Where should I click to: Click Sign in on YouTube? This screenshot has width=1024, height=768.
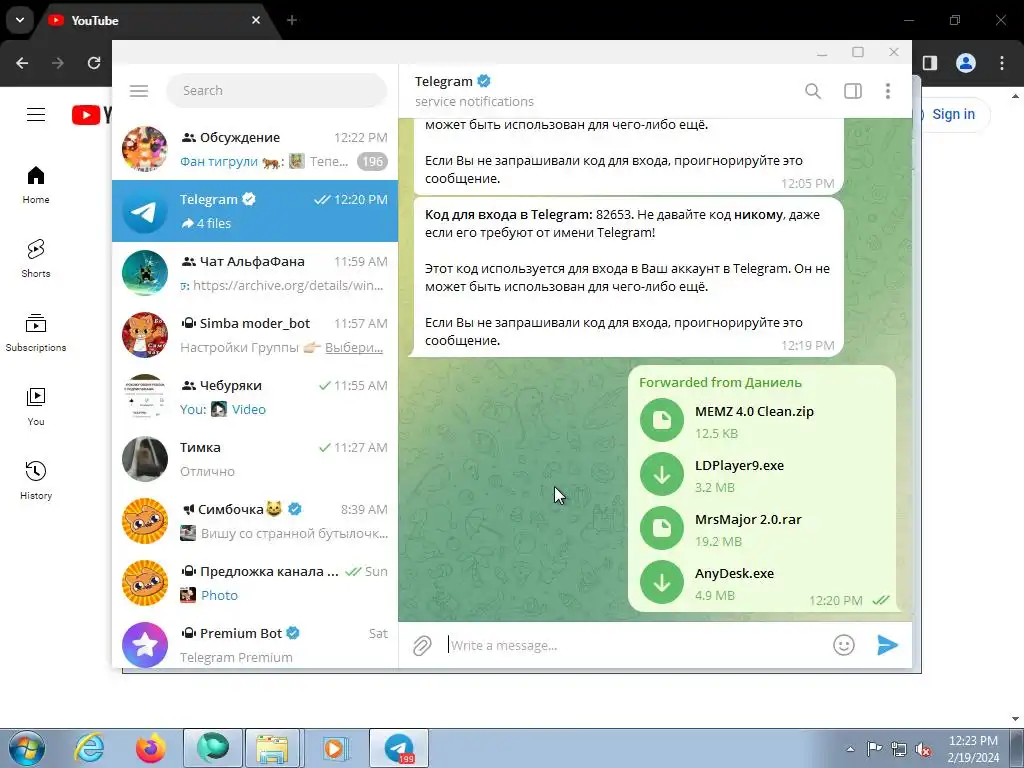tap(953, 114)
